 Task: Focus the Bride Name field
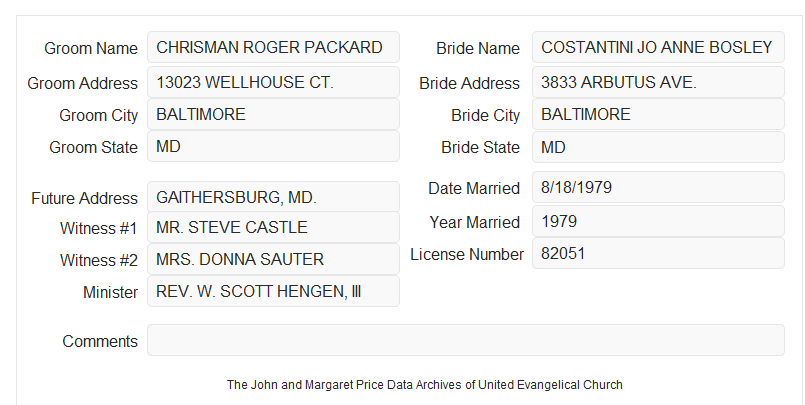658,47
